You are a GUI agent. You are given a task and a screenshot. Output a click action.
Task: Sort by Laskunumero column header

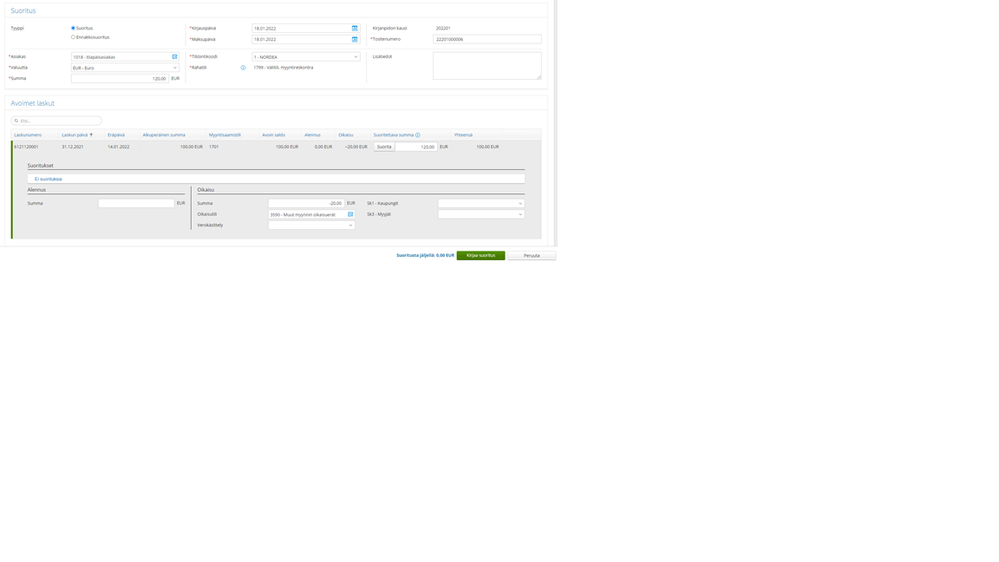[28, 135]
